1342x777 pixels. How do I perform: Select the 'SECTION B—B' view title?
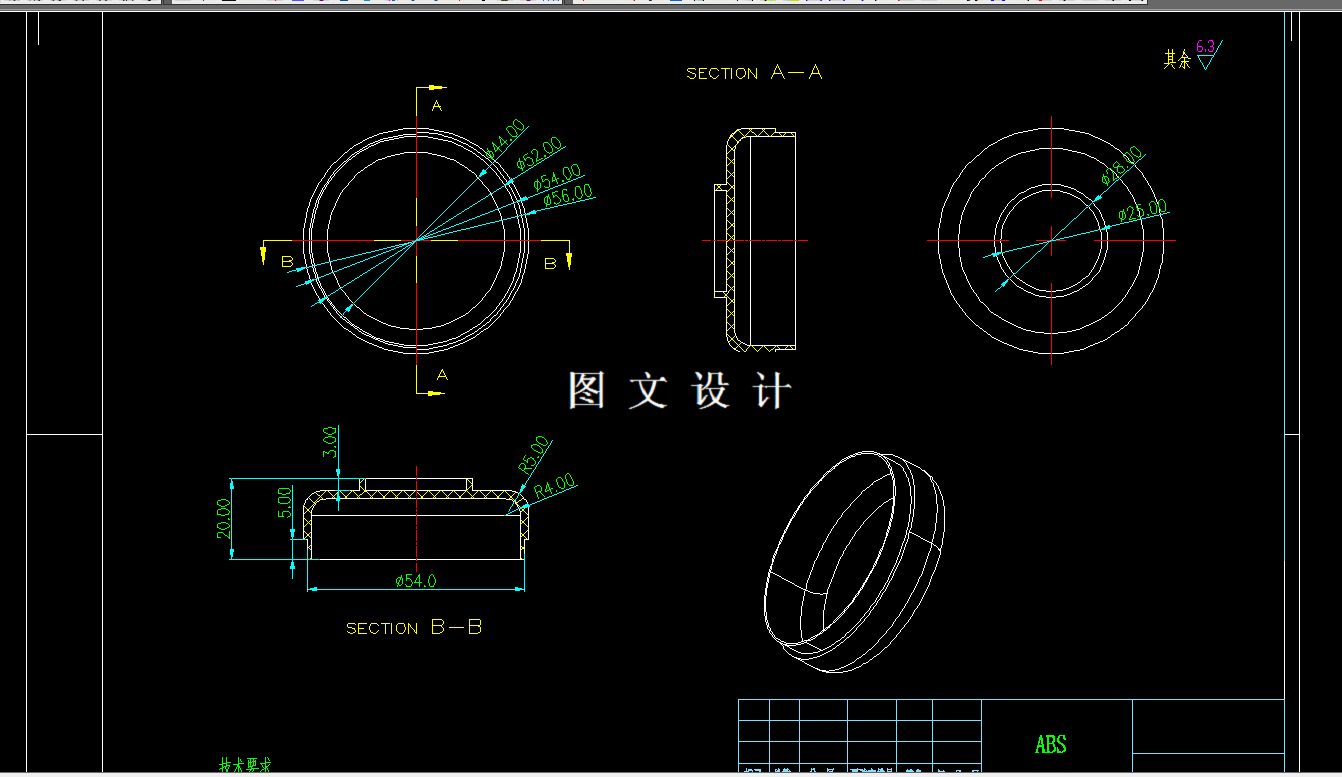(414, 628)
